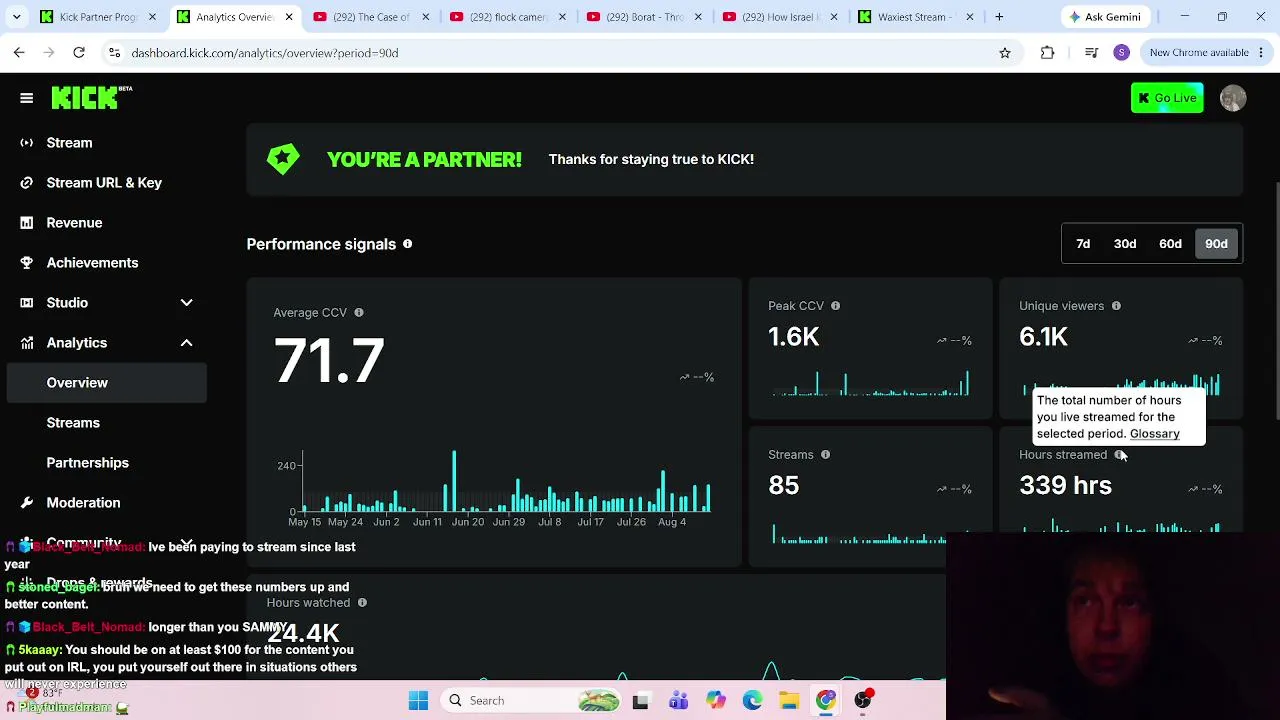
Task: Show info for Peak CCV
Action: [835, 306]
